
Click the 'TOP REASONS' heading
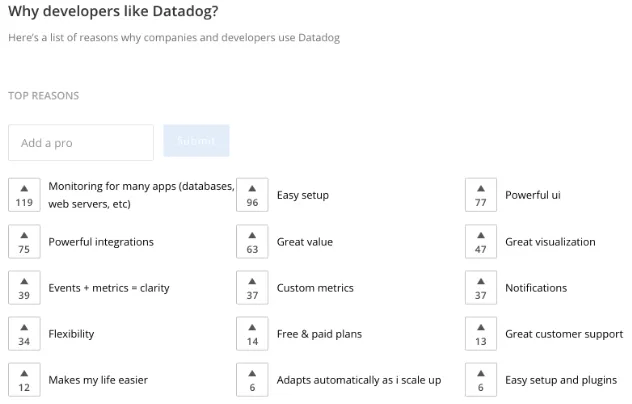click(44, 96)
